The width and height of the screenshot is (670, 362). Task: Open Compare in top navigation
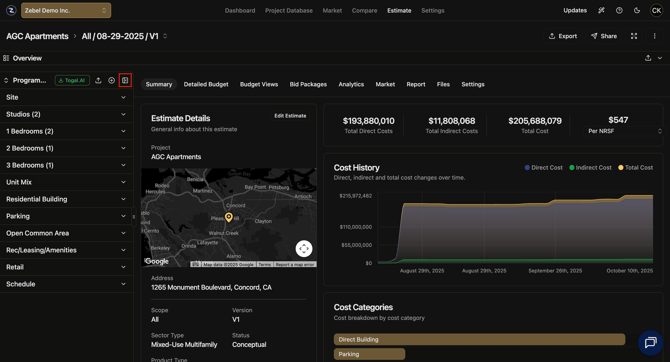[x=364, y=10]
